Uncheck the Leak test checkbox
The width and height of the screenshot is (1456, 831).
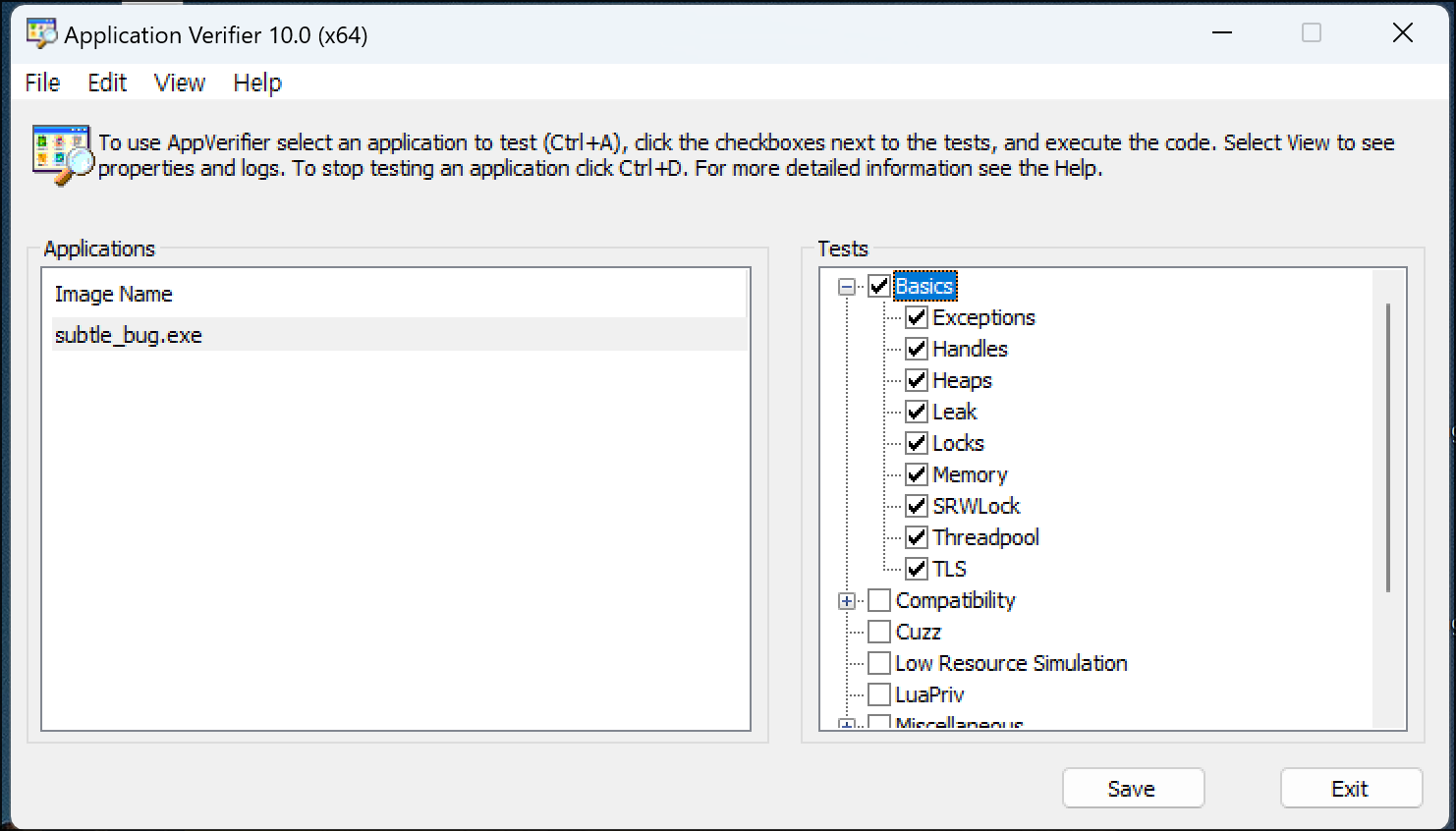click(x=917, y=412)
